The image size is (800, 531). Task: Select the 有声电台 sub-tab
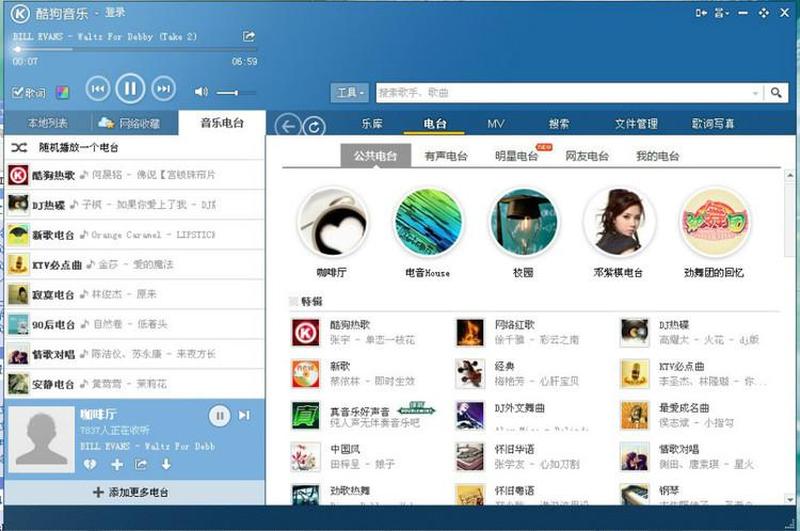pyautogui.click(x=446, y=156)
